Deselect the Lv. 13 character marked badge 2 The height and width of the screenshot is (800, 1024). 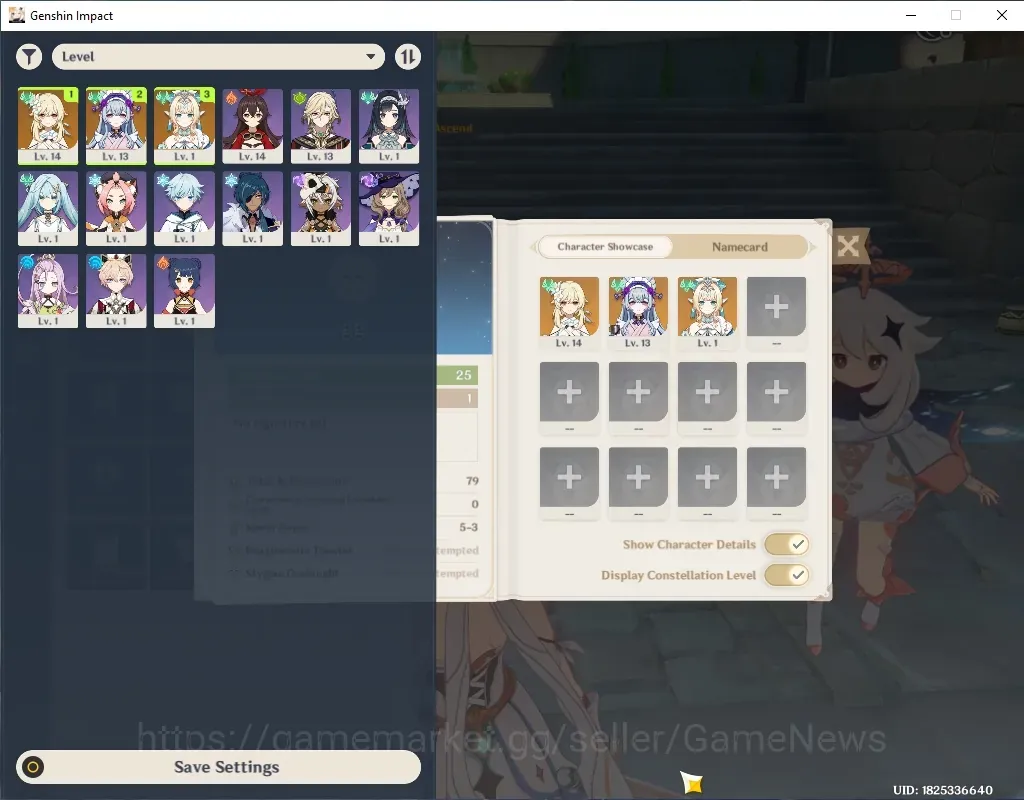tap(116, 126)
